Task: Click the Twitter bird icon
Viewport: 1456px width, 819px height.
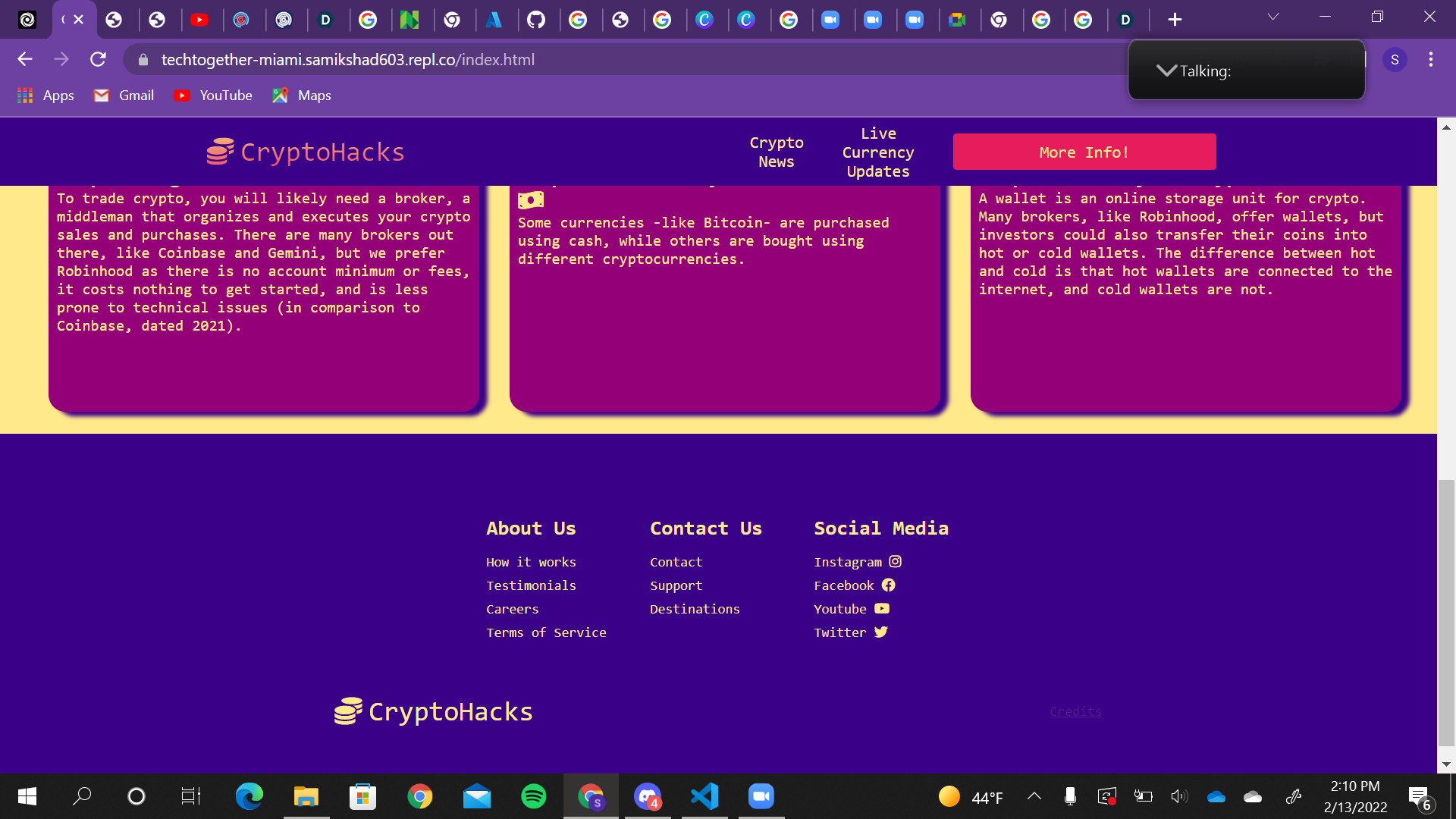Action: point(880,632)
